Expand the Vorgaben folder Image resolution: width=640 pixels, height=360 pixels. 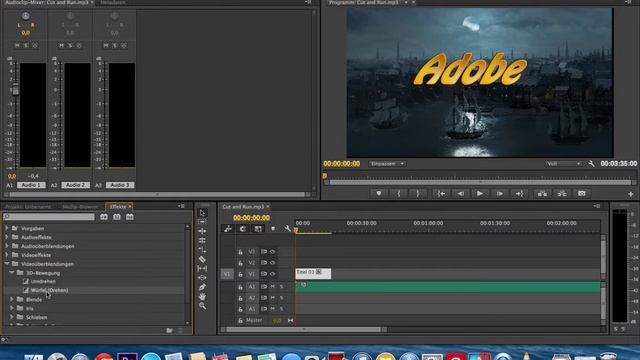click(x=7, y=228)
